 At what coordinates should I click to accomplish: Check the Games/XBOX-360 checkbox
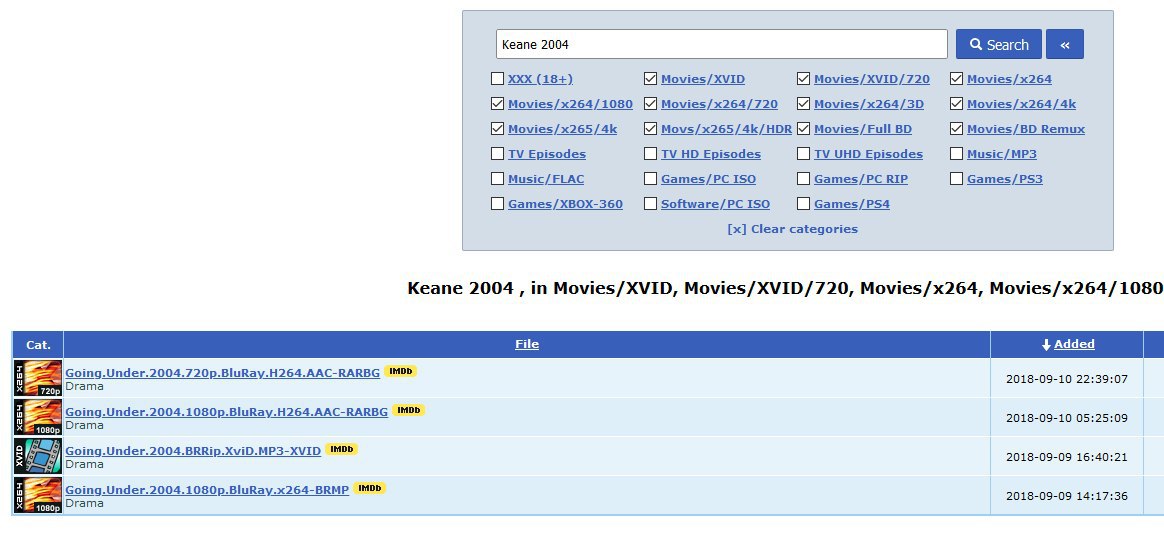(x=497, y=204)
